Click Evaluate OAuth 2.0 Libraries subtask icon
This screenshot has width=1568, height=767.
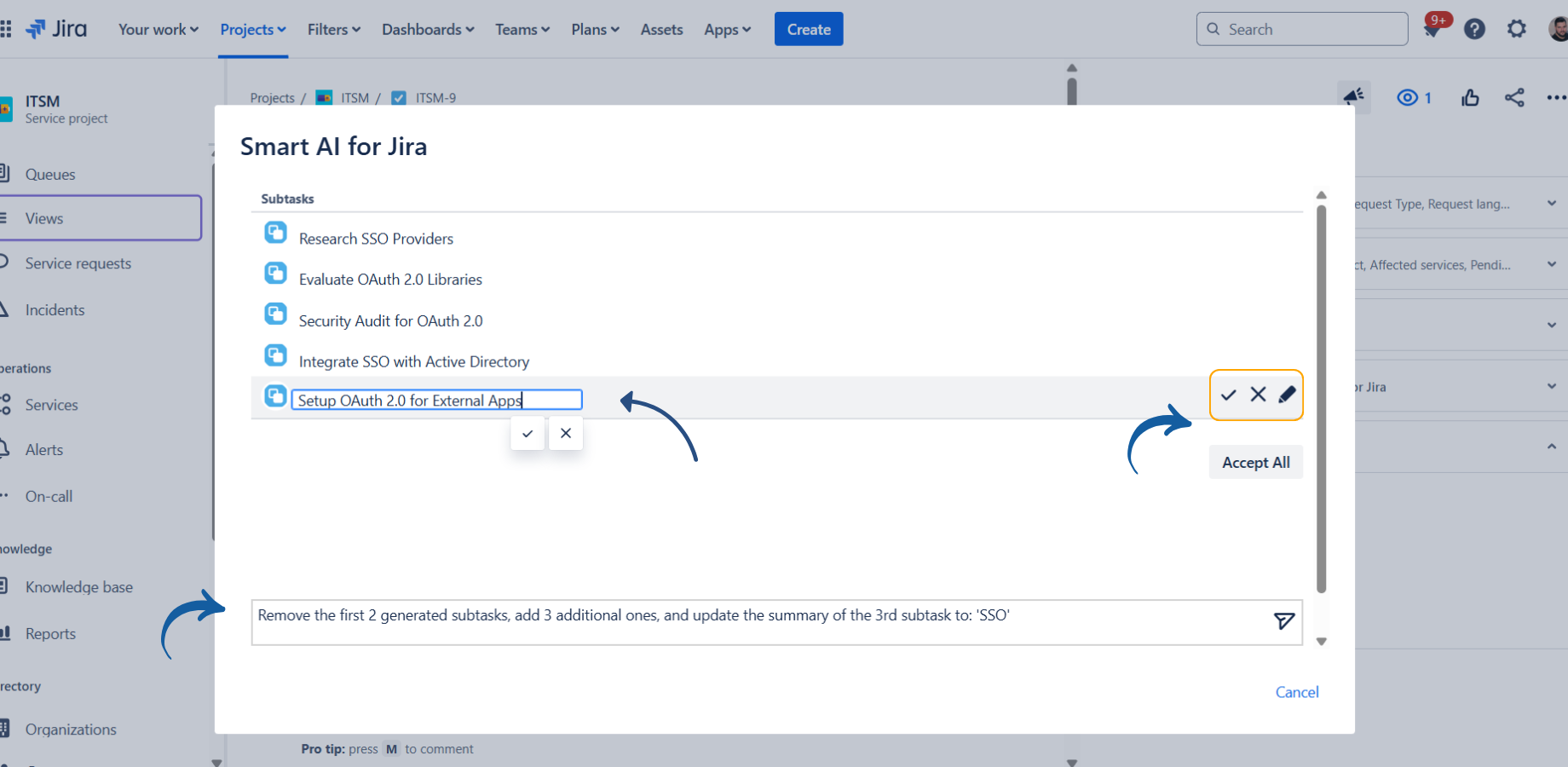tap(275, 273)
